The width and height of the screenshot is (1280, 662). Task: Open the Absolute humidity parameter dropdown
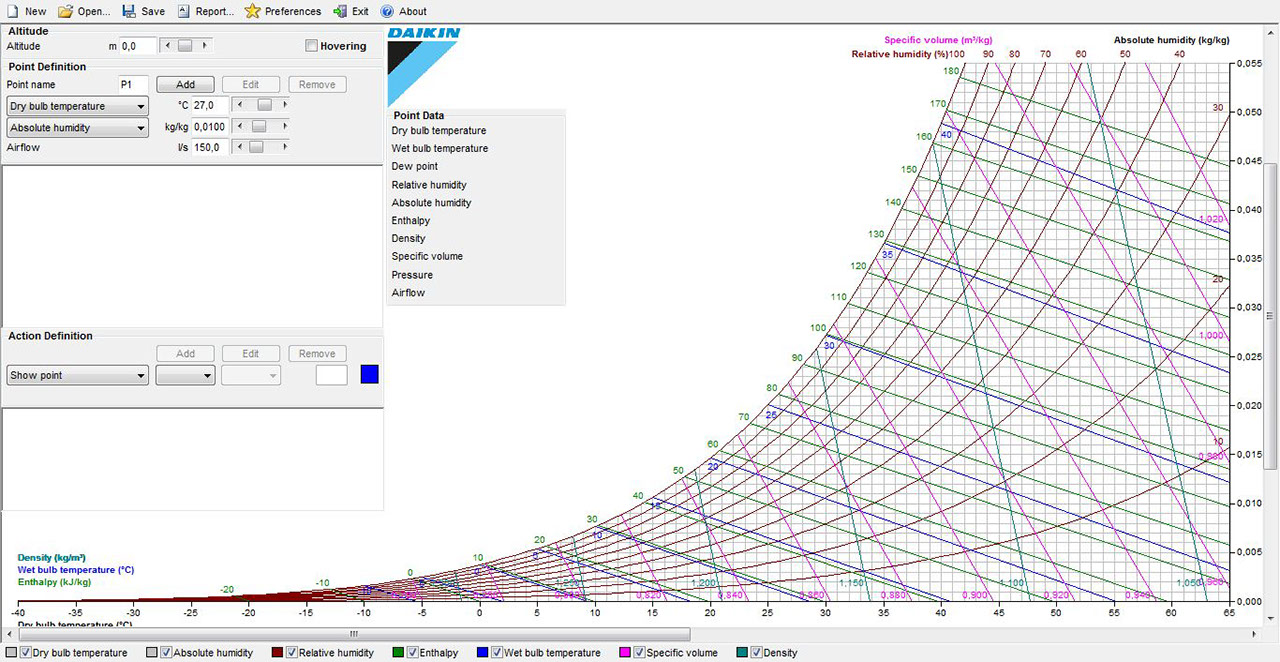[78, 128]
